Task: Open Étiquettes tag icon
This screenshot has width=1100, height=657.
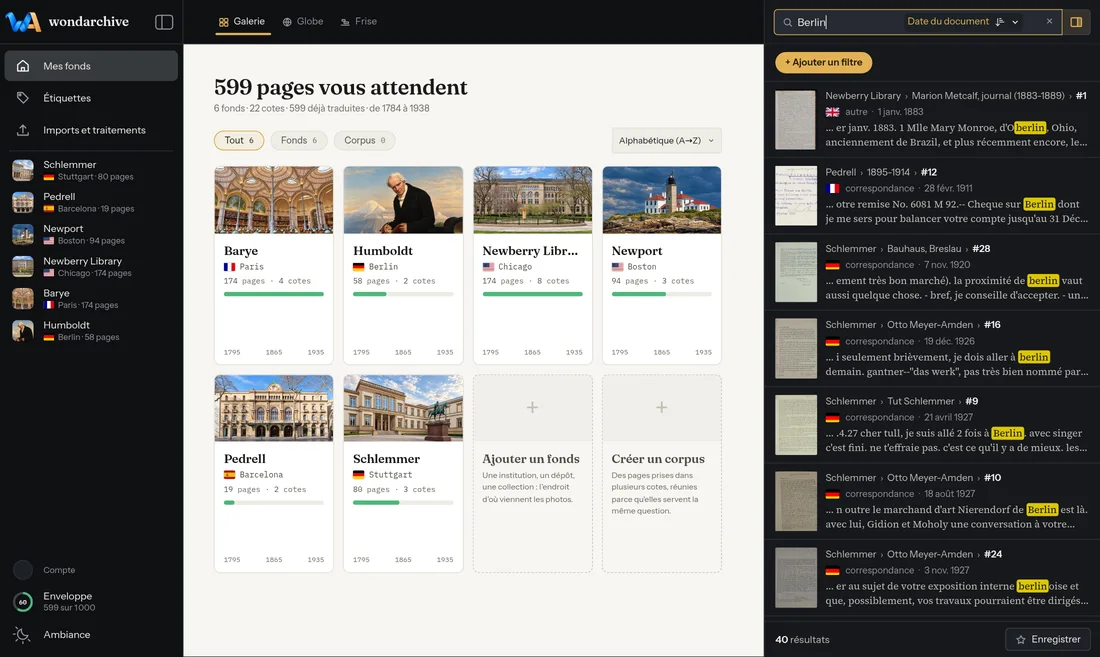Action: coord(23,98)
